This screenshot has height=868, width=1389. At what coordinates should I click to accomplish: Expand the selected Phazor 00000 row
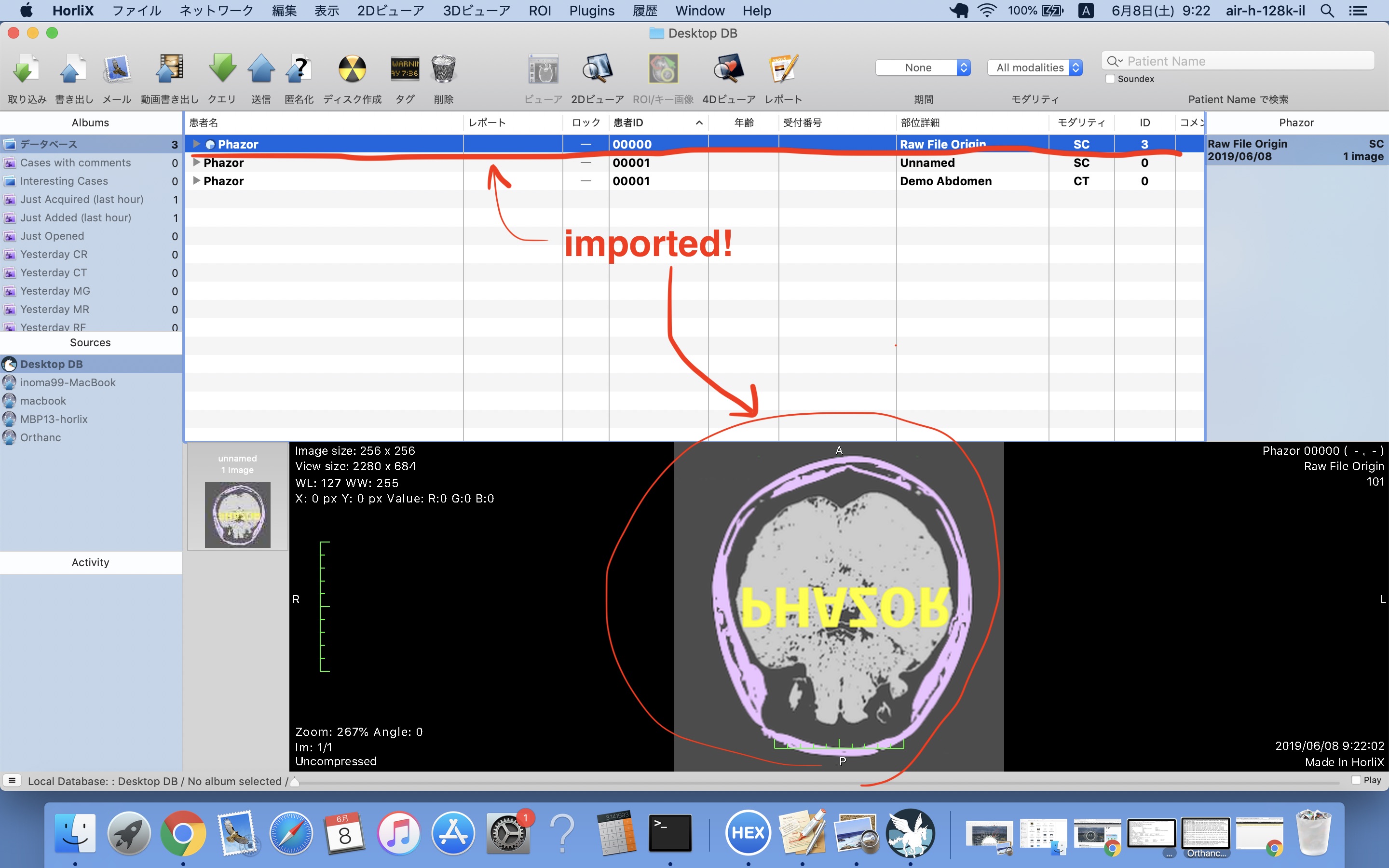(x=196, y=144)
